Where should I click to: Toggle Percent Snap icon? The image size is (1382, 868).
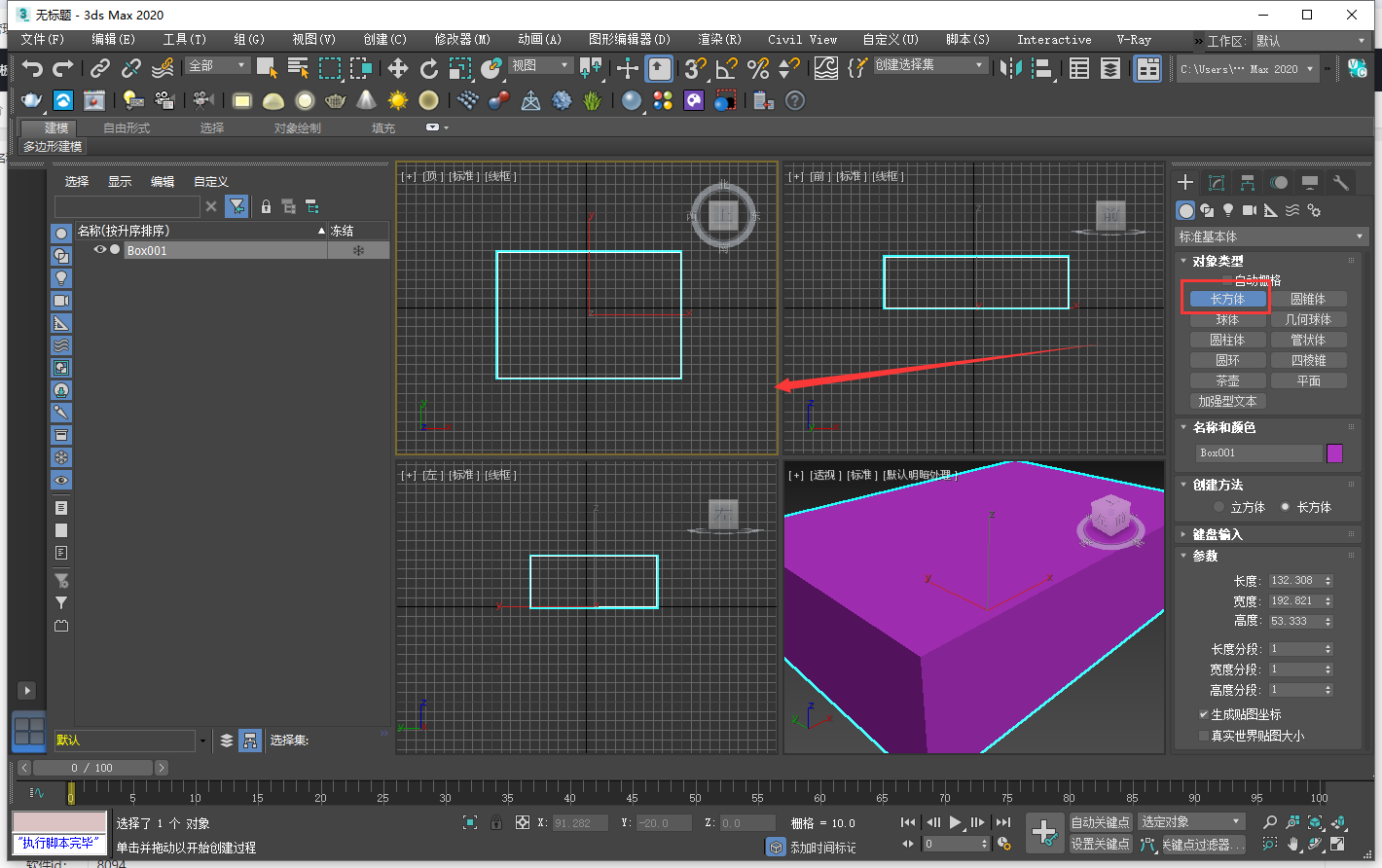(x=758, y=68)
